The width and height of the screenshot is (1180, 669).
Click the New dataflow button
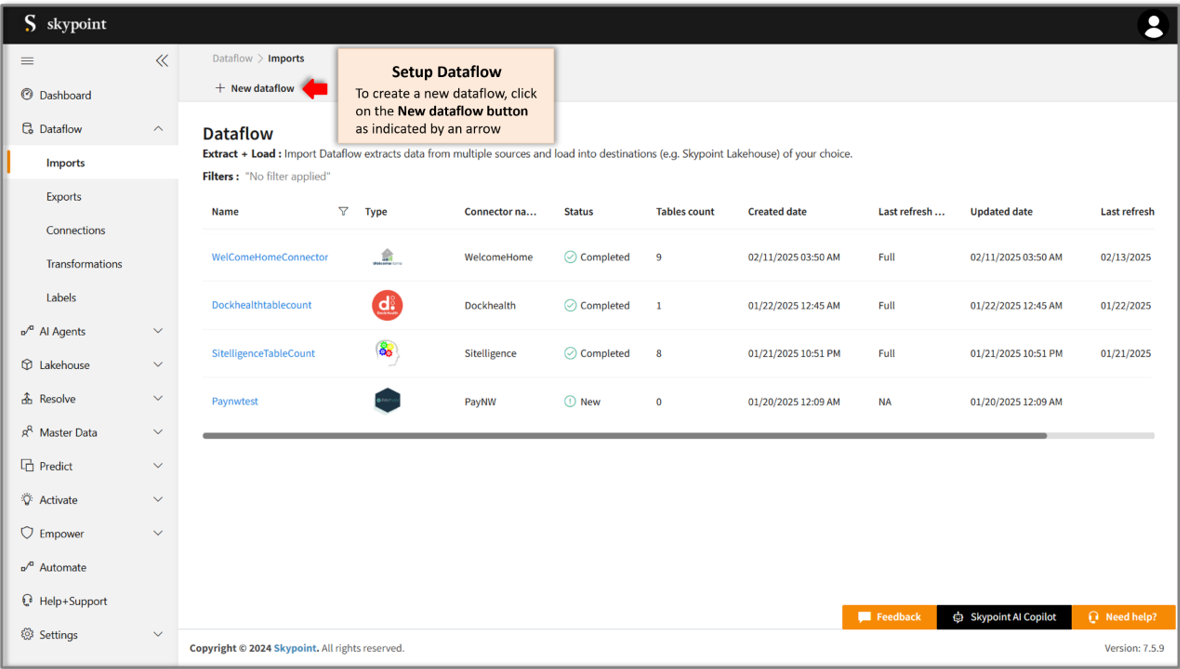pos(255,88)
